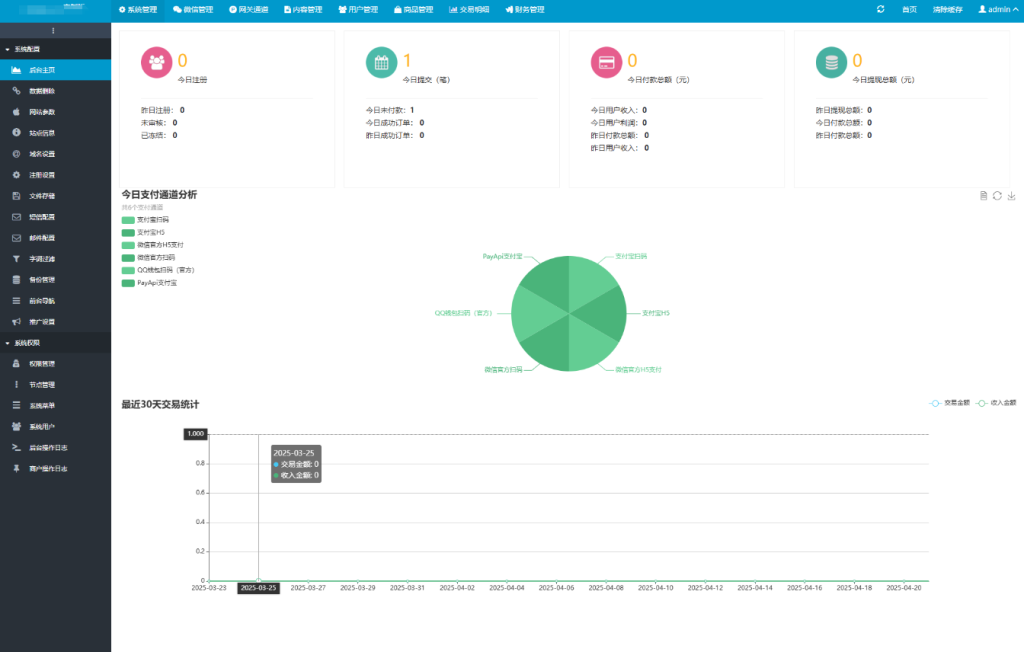This screenshot has width=1024, height=652.
Task: Click the 清除缓存 button
Action: (x=946, y=9)
